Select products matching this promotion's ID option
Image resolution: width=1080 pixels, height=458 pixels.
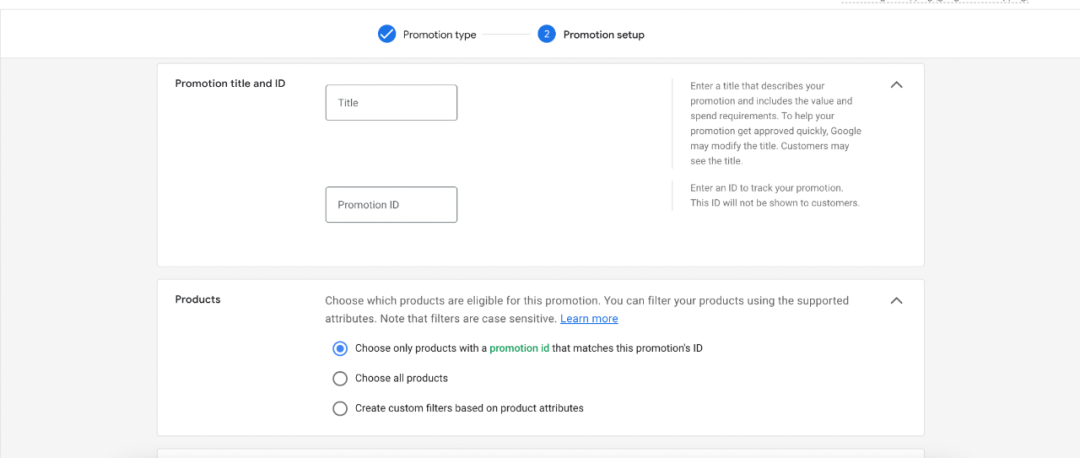coord(340,349)
